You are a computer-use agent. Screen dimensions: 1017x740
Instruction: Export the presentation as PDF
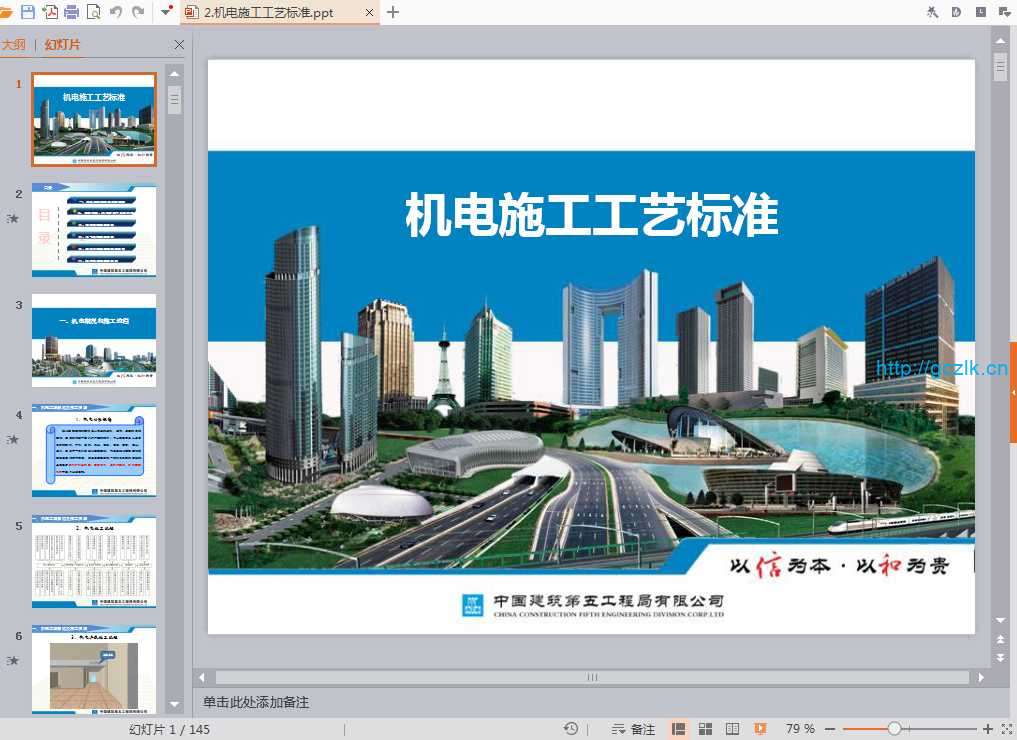pyautogui.click(x=50, y=12)
